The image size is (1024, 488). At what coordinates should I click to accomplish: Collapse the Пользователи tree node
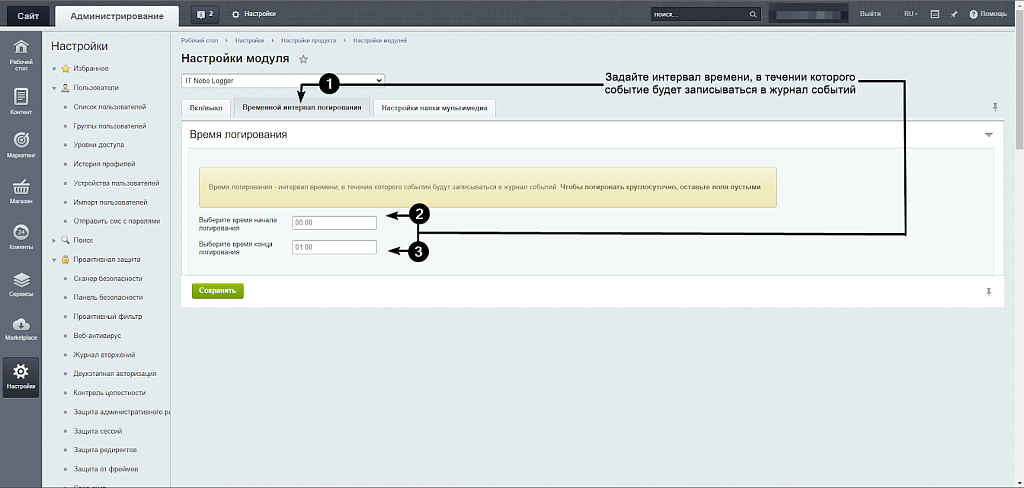pos(53,88)
